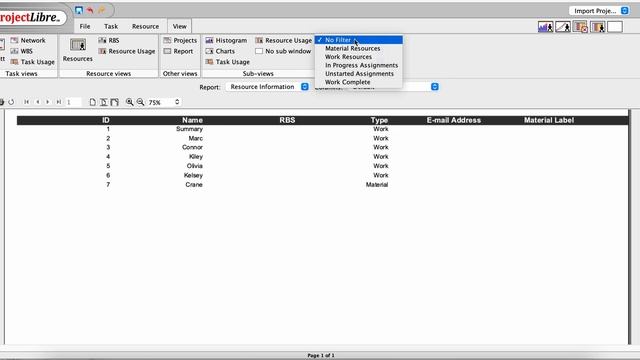Image resolution: width=640 pixels, height=360 pixels.
Task: Click the RBS column header
Action: pos(287,120)
